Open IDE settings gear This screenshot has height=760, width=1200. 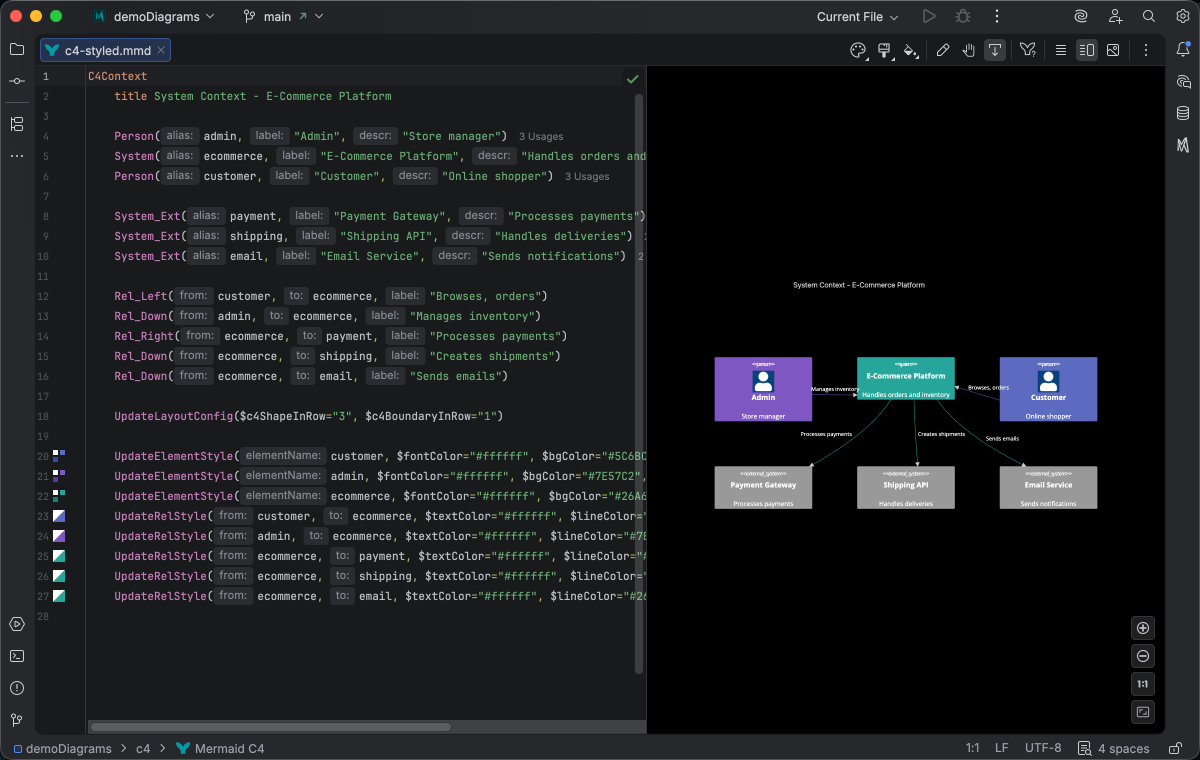point(1183,16)
